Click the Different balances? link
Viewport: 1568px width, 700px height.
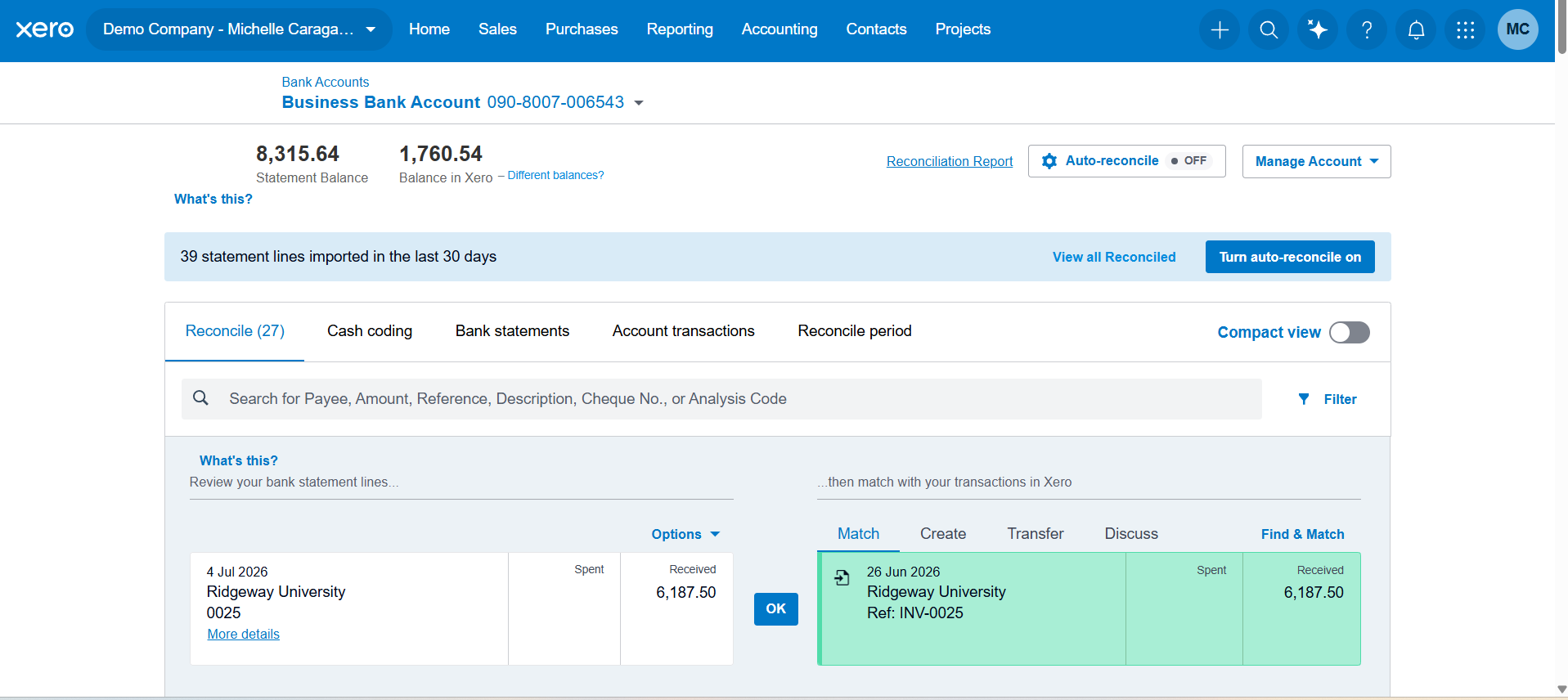[x=555, y=176]
